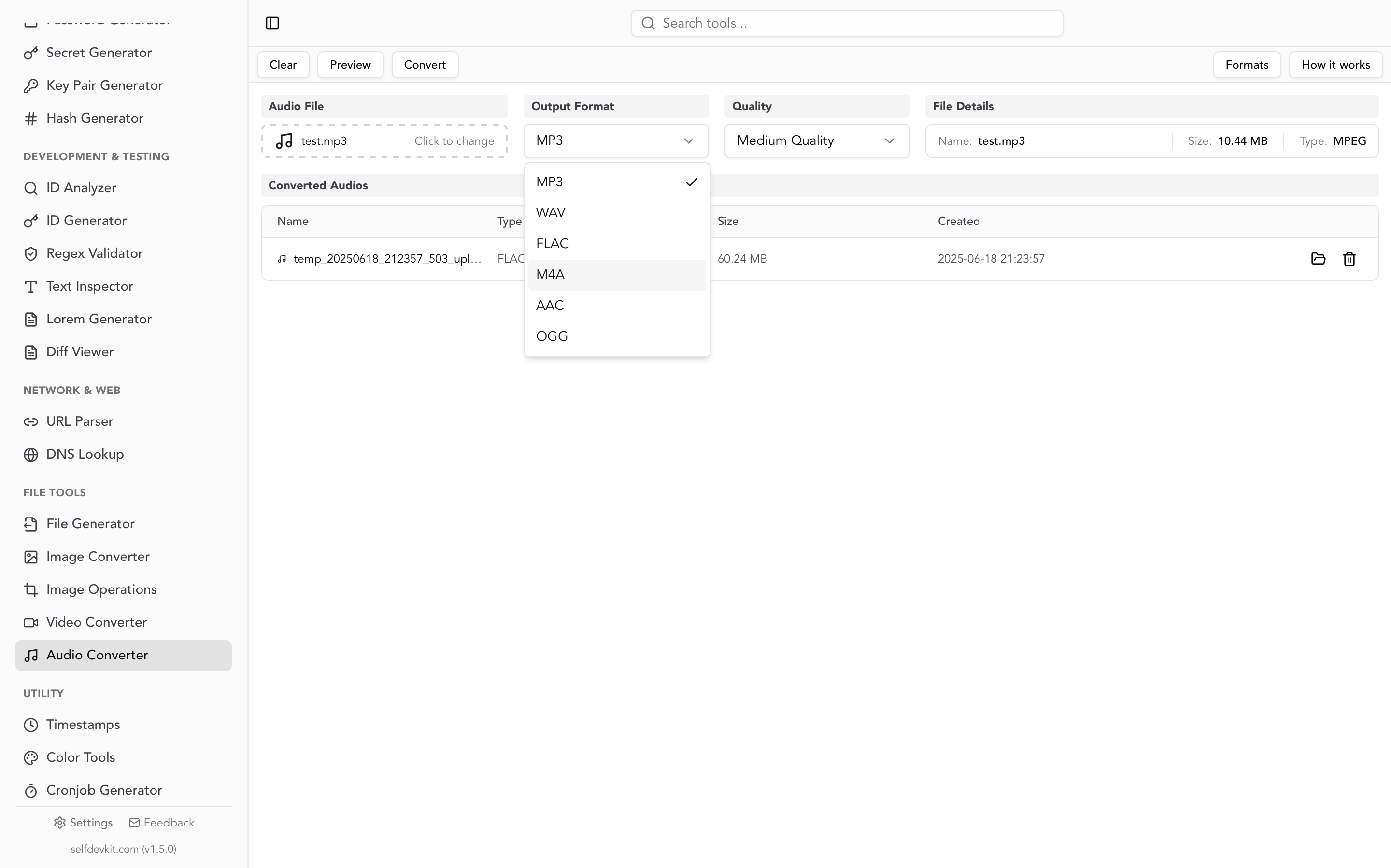Viewport: 1391px width, 868px height.
Task: Select FLAC in the format list
Action: click(x=617, y=244)
